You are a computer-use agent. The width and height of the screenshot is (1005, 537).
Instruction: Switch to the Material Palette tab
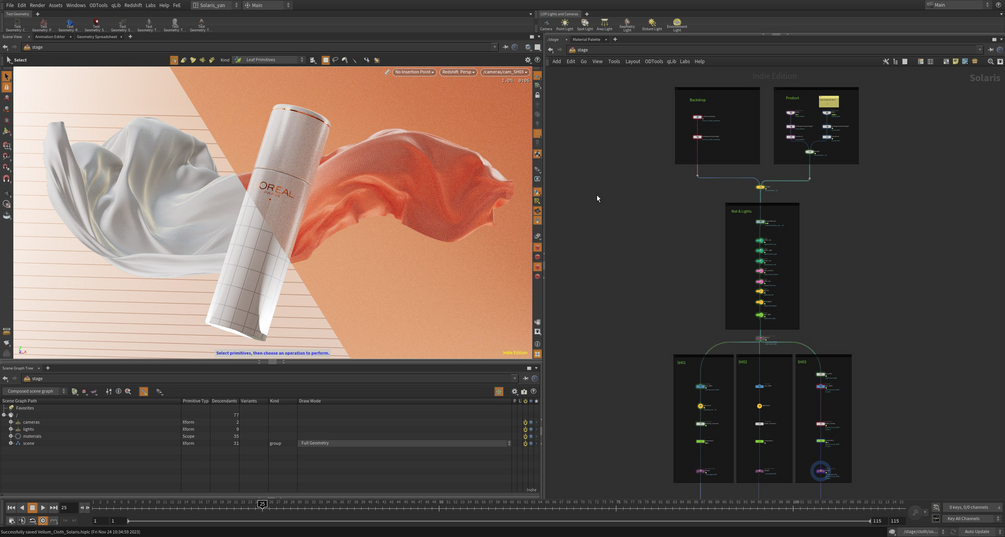point(586,39)
